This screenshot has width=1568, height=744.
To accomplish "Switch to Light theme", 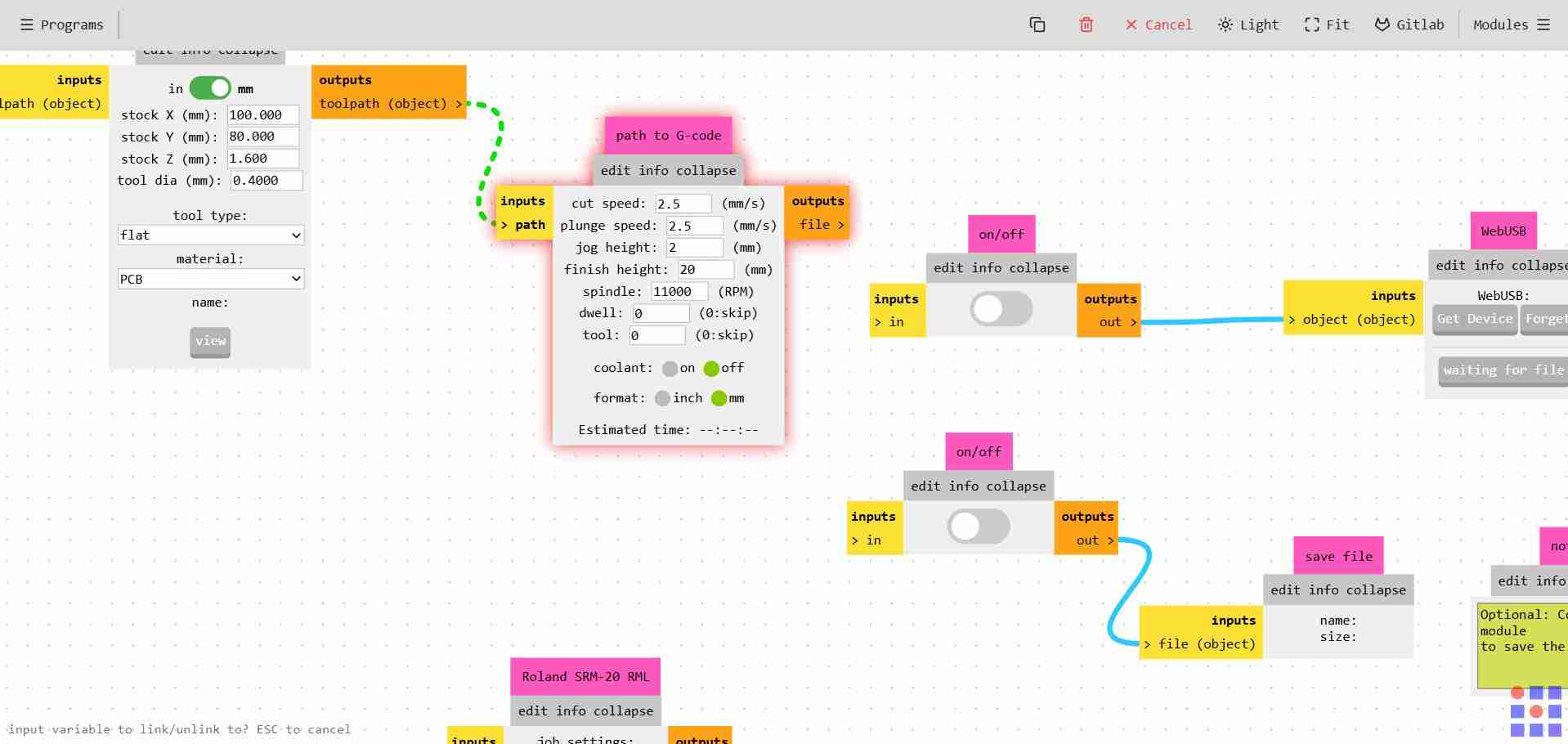I will click(x=1248, y=25).
